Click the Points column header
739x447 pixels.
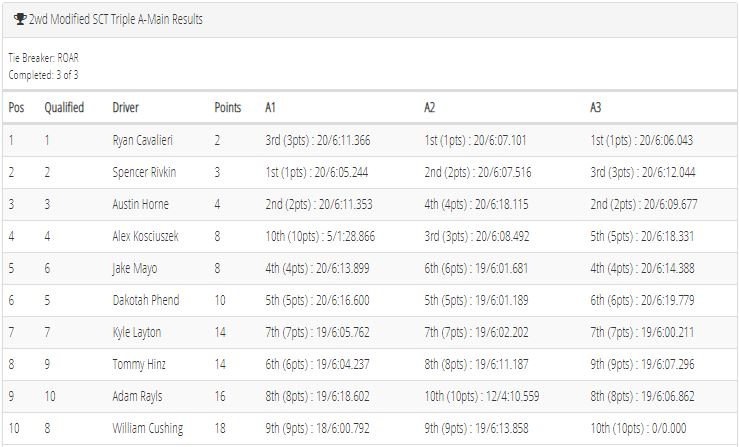tap(228, 108)
